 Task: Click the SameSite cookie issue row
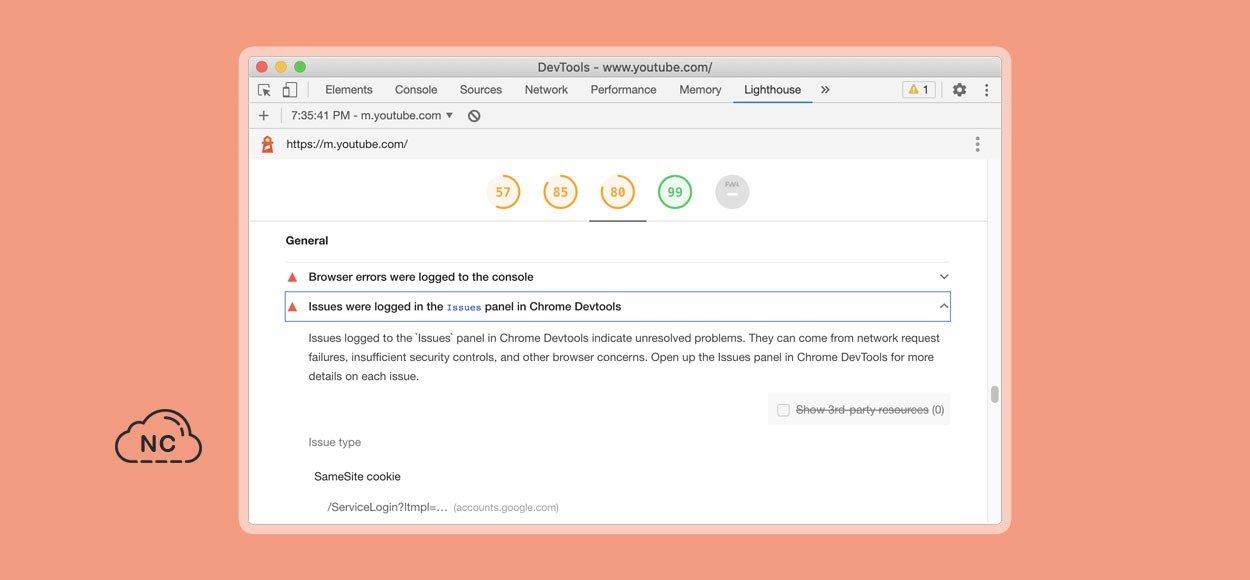tap(357, 477)
